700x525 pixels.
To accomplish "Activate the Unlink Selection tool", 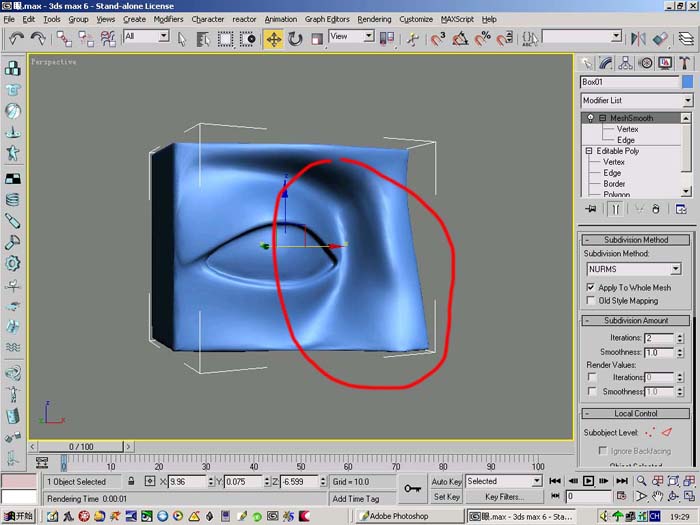I will [x=86, y=39].
